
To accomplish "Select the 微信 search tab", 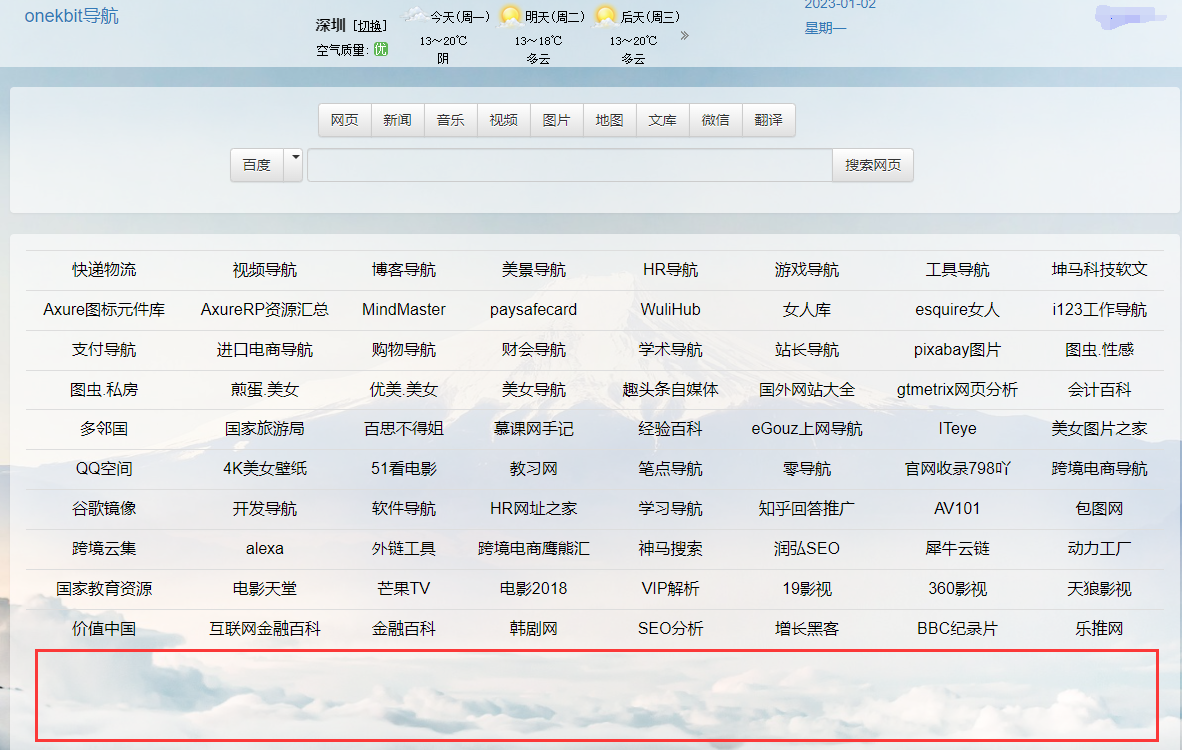I will [715, 120].
